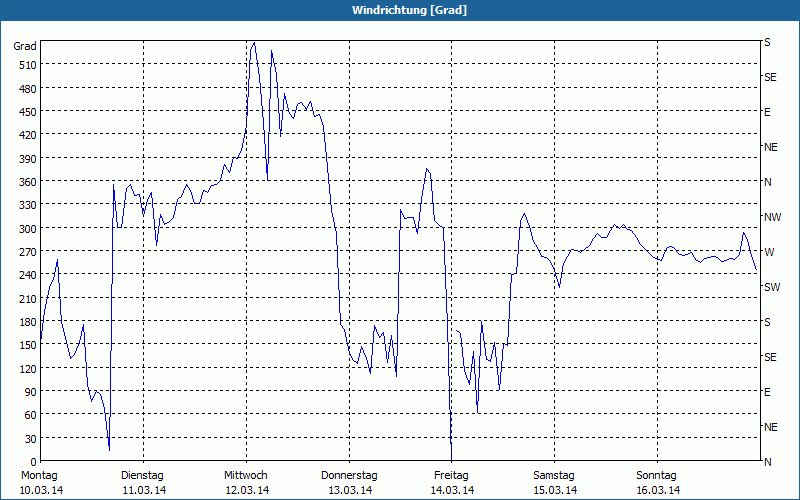Click the 'SE' compass label at the 480 level

point(770,78)
